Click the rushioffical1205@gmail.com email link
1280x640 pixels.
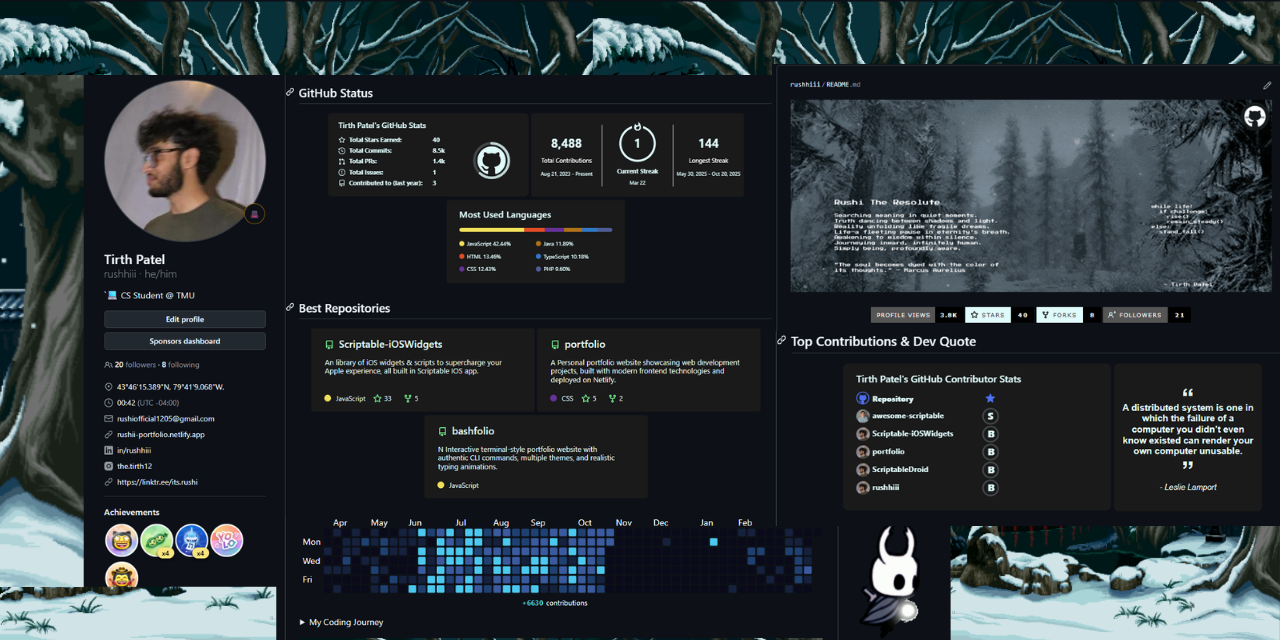coord(166,418)
